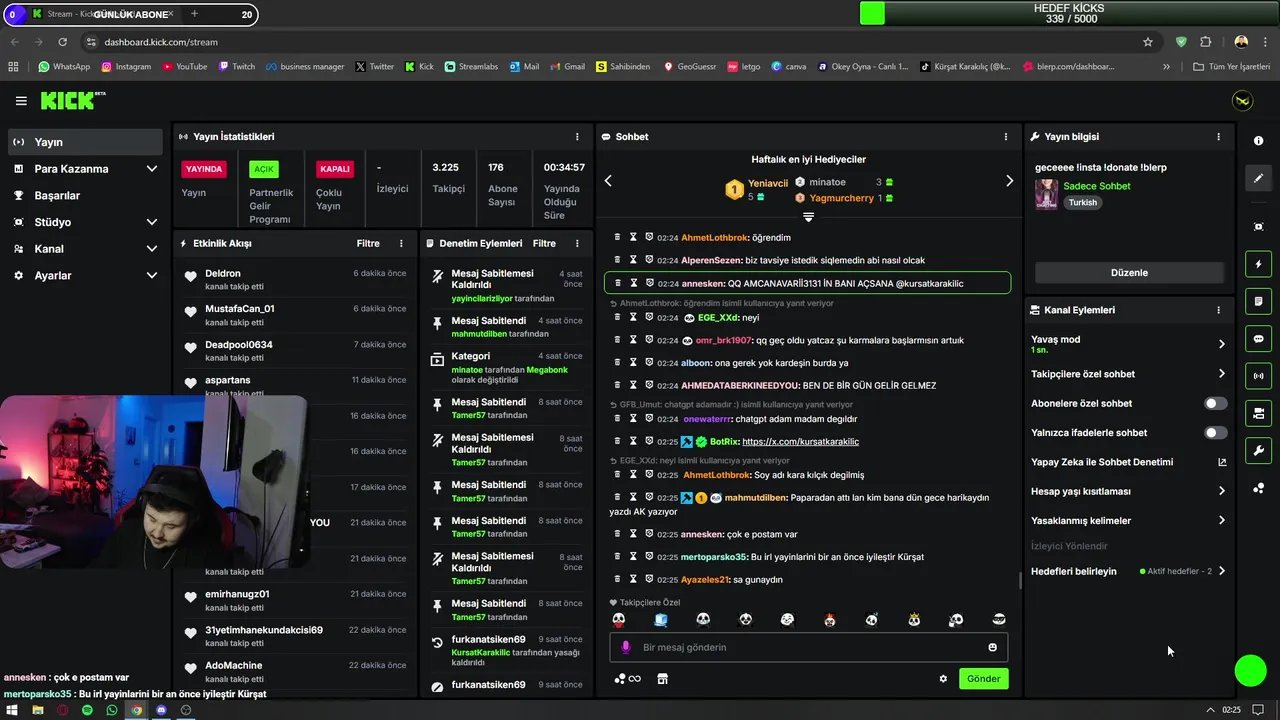Screen dimensions: 1280x720
Task: Open Yapay Zeka ile Sohbet Denetimi
Action: (1129, 462)
